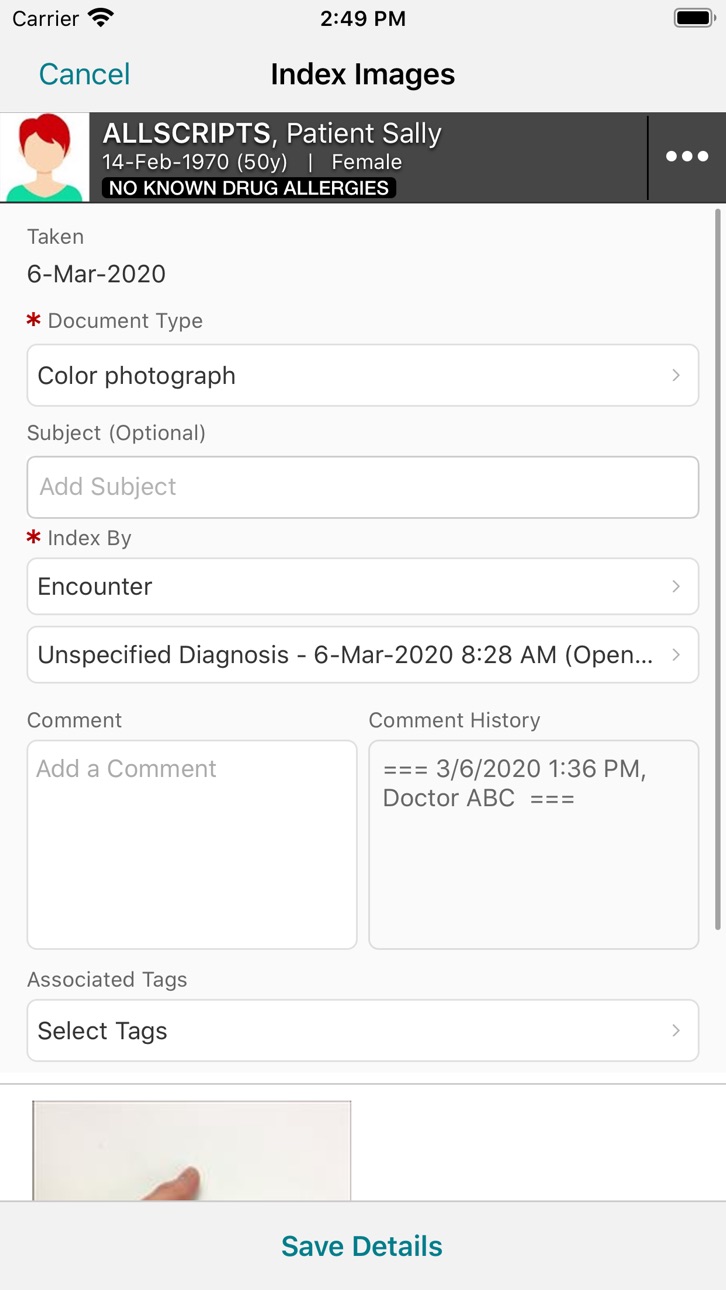Select the Comment History text box
Screen dimensions: 726x1290
tap(534, 845)
